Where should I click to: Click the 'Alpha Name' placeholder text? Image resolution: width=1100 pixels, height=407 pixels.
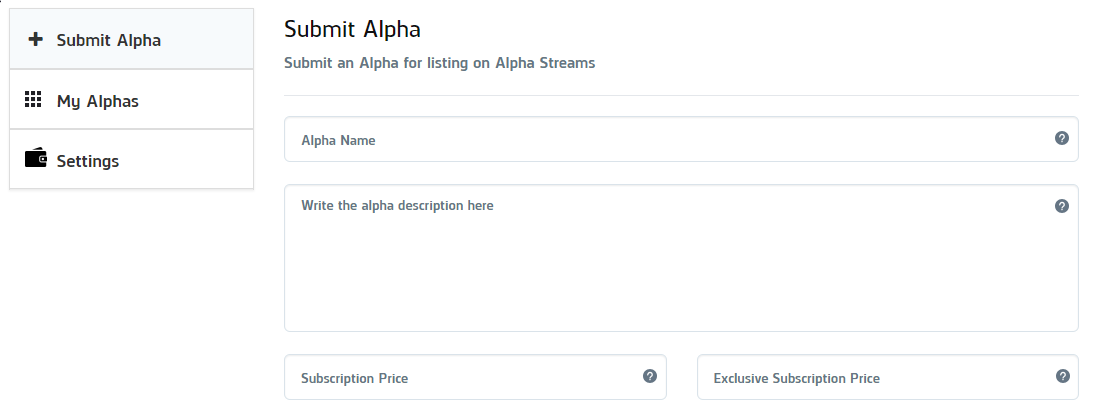(x=338, y=140)
